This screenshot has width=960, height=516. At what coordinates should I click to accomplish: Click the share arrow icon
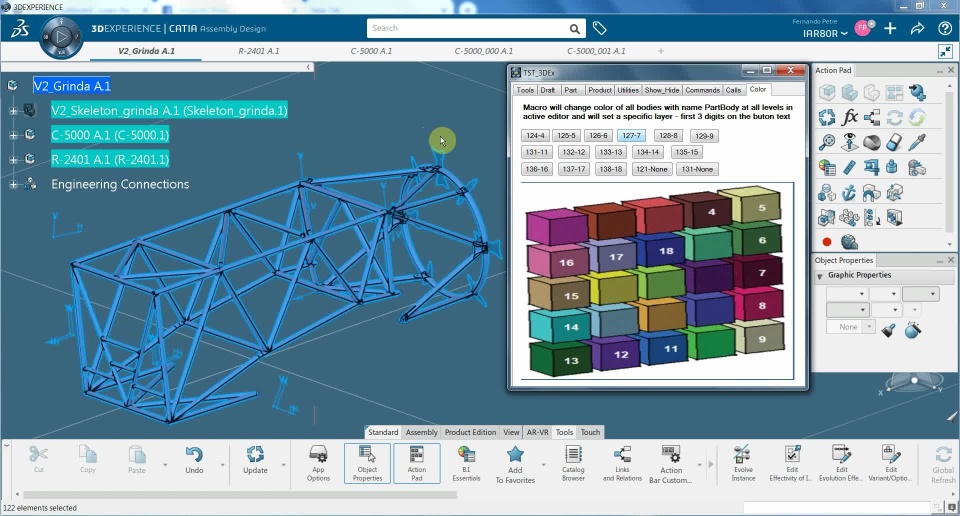point(917,28)
